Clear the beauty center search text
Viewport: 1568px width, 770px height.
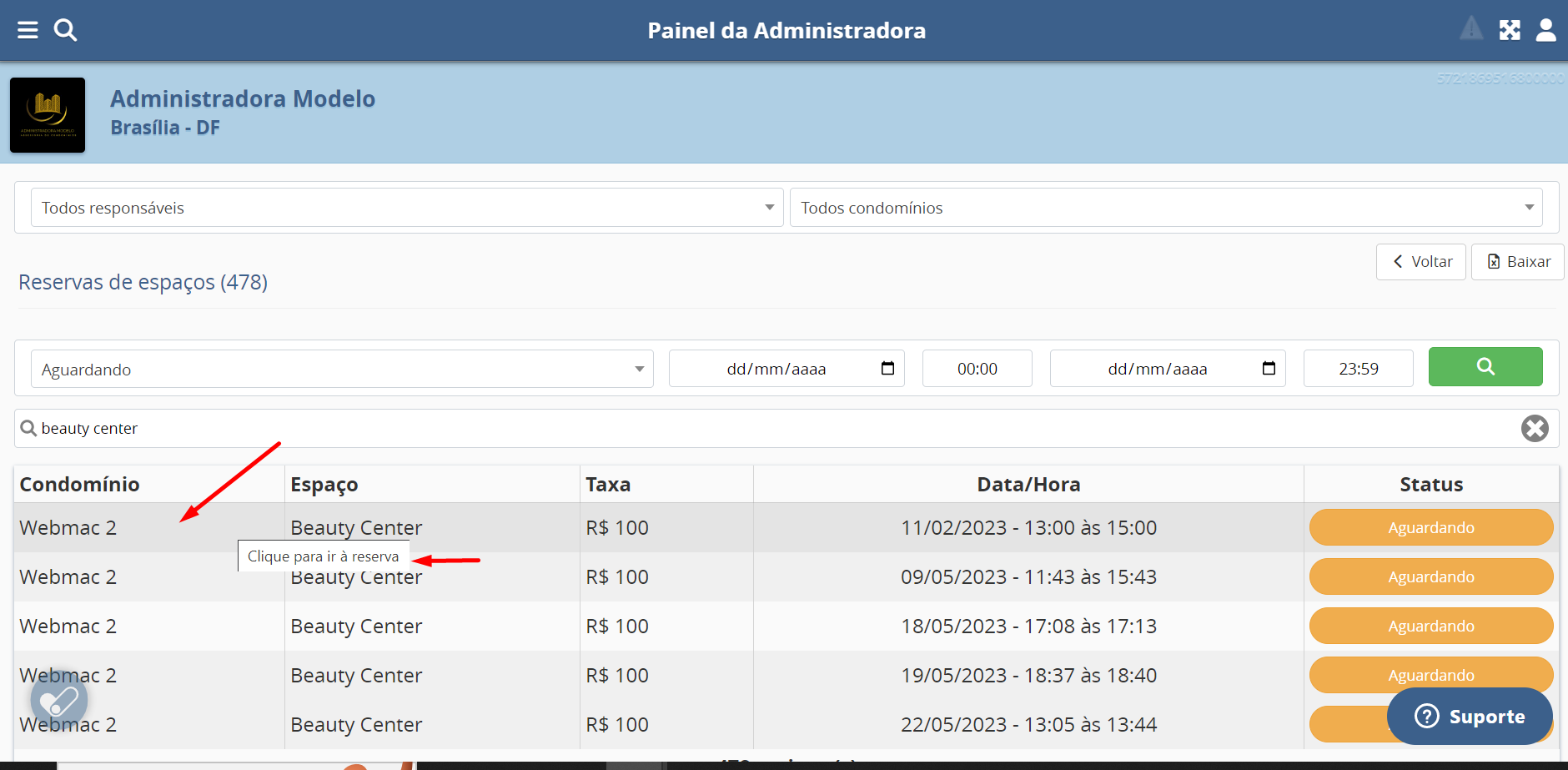pyautogui.click(x=1534, y=429)
